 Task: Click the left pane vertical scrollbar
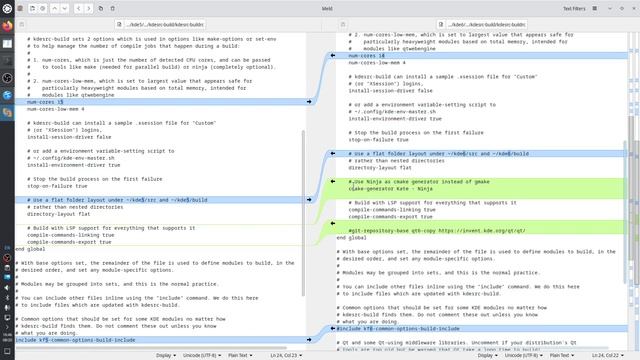point(303,213)
